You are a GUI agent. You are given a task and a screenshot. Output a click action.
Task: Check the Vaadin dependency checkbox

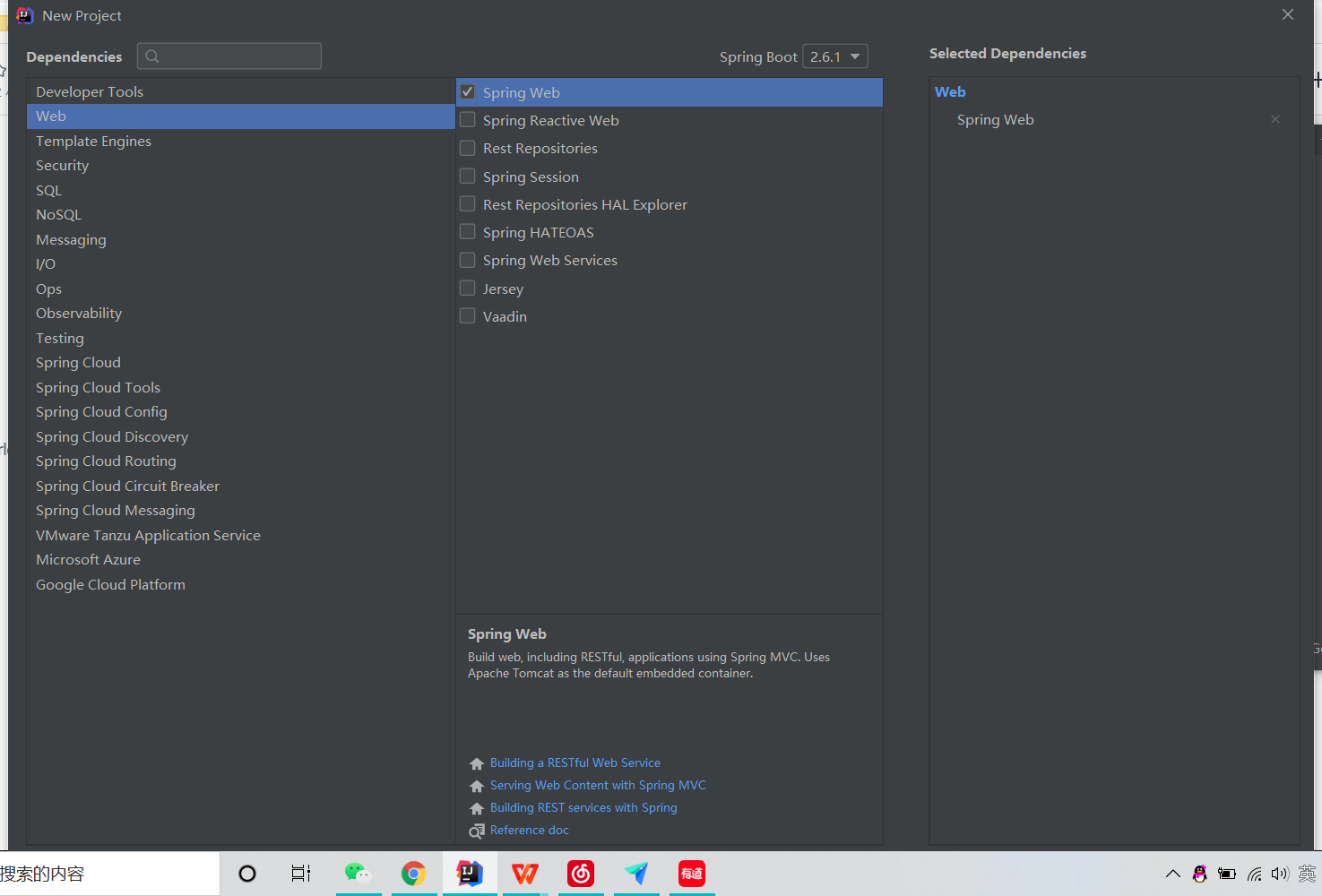pyautogui.click(x=468, y=316)
